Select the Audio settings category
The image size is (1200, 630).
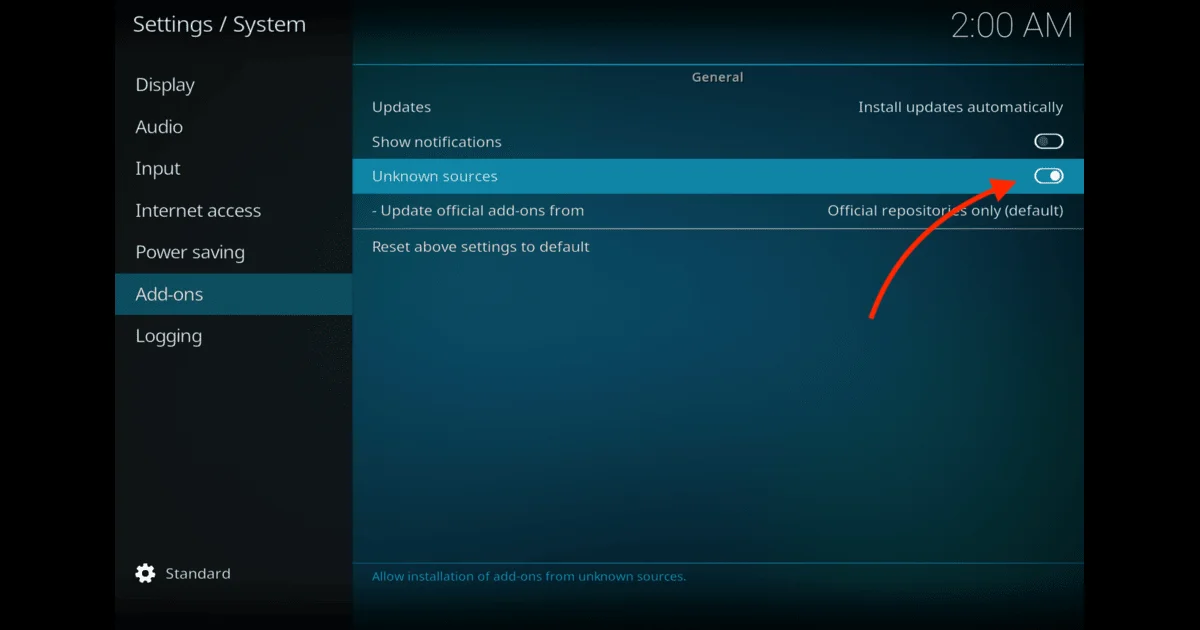pos(159,127)
